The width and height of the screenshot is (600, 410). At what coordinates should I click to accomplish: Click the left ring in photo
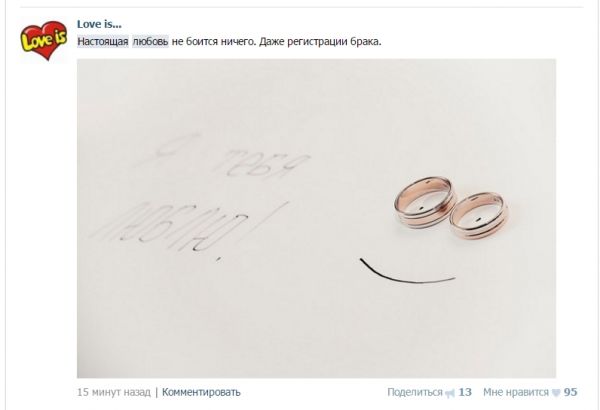(425, 202)
